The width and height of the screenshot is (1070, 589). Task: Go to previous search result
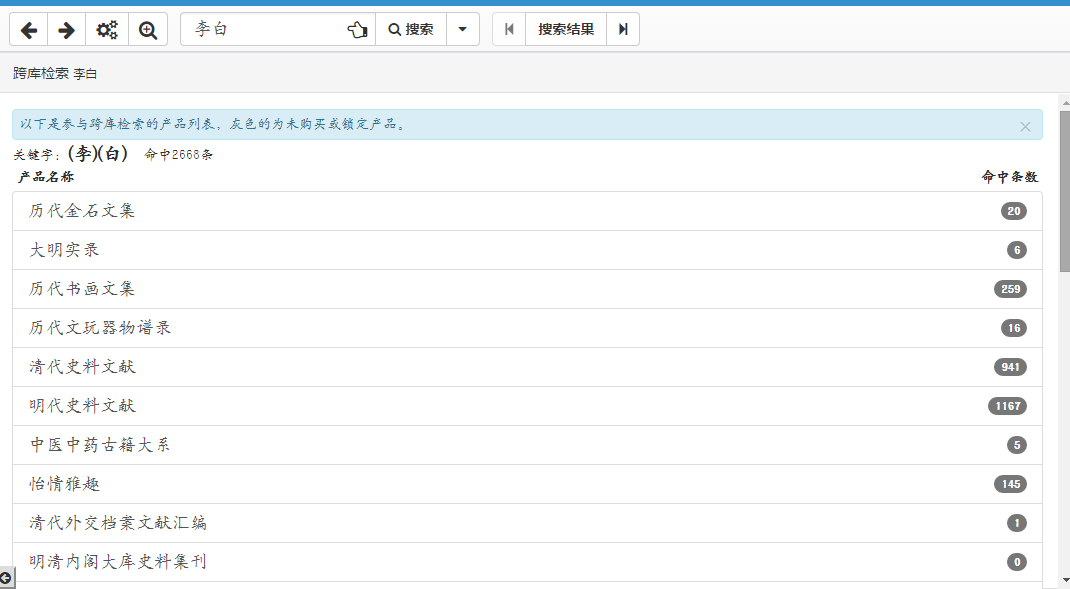pos(509,30)
